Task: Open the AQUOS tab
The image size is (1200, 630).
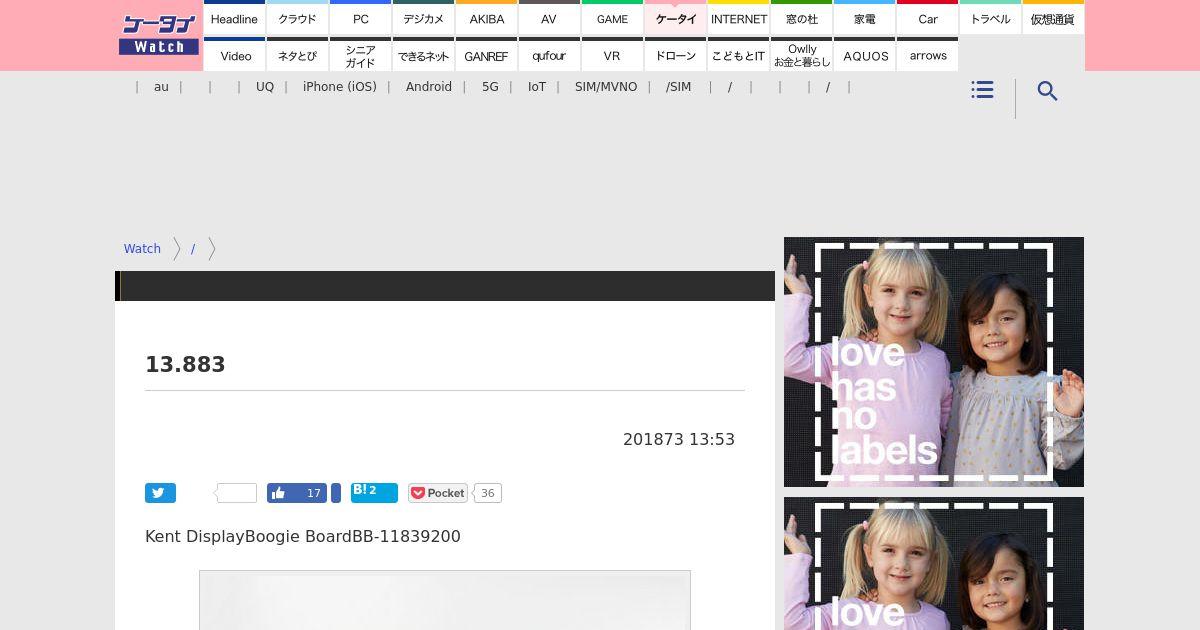Action: pos(864,55)
